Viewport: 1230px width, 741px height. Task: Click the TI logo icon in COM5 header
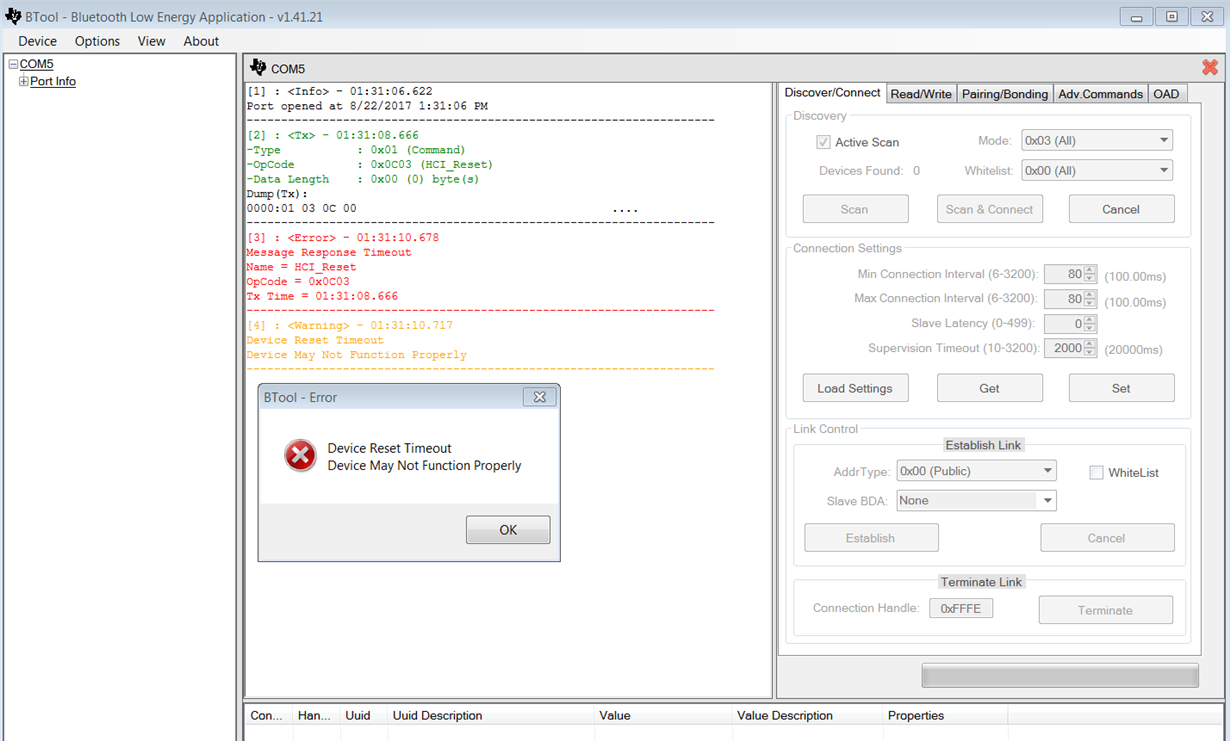258,68
